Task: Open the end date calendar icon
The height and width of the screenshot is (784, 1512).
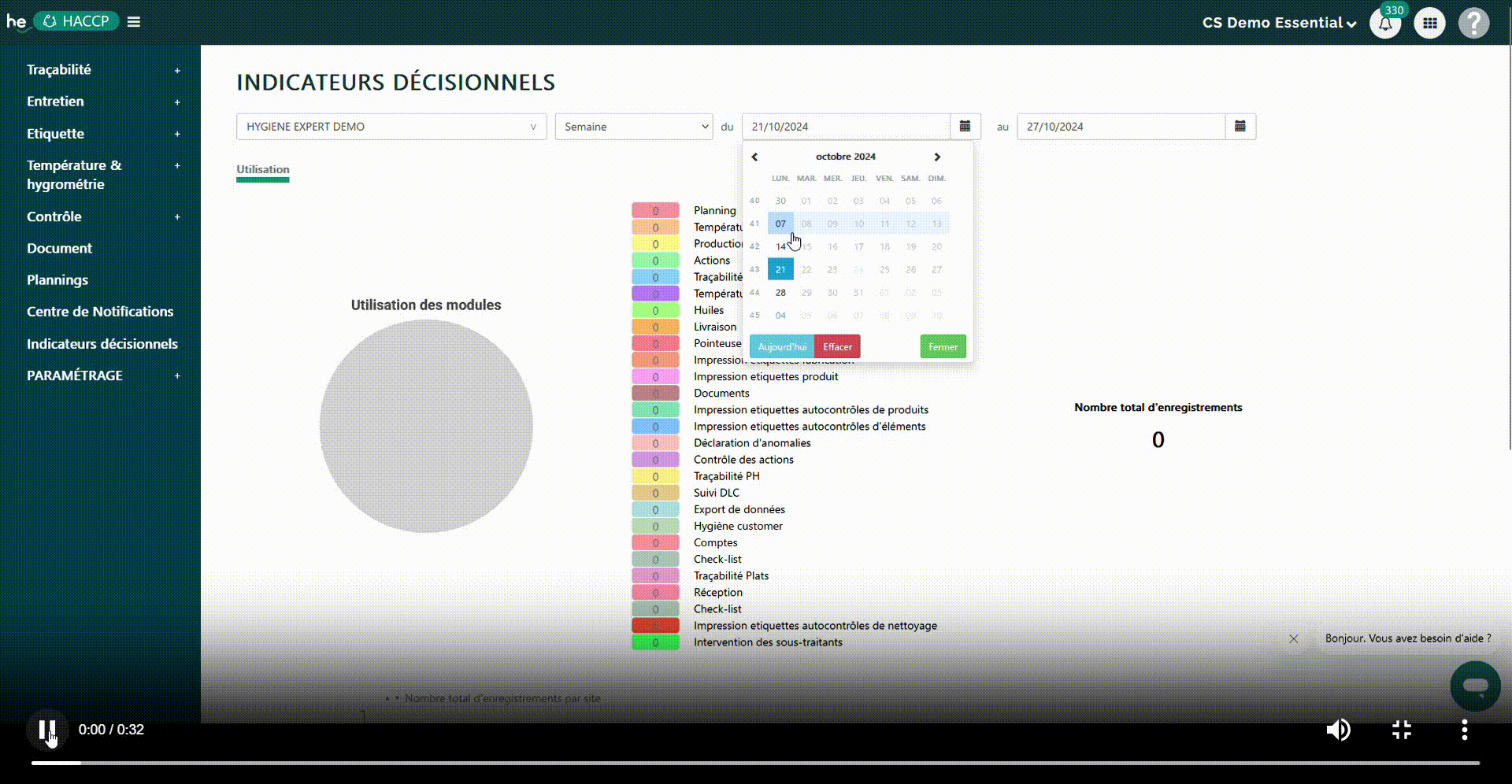Action: point(1240,127)
